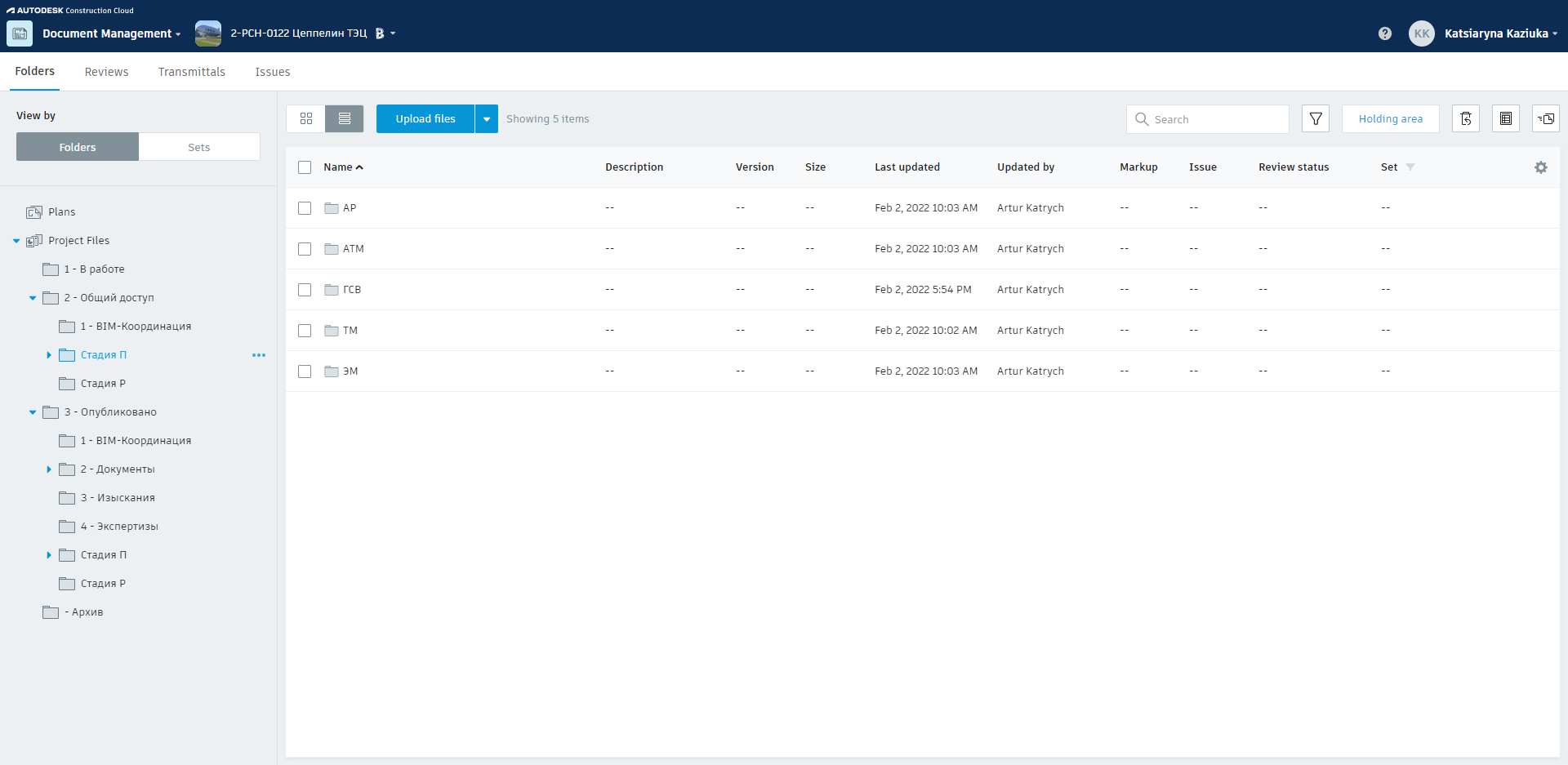This screenshot has width=1568, height=765.
Task: Click Artur Katrych in the TM row
Action: 1031,331
